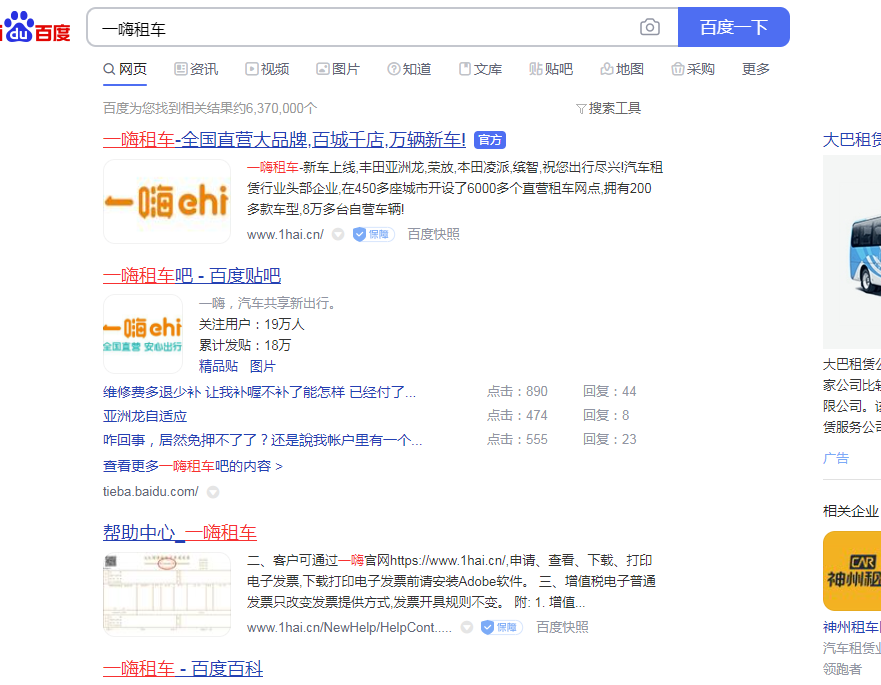Go to the 文库 tab
Image resolution: width=881 pixels, height=685 pixels.
pos(480,69)
